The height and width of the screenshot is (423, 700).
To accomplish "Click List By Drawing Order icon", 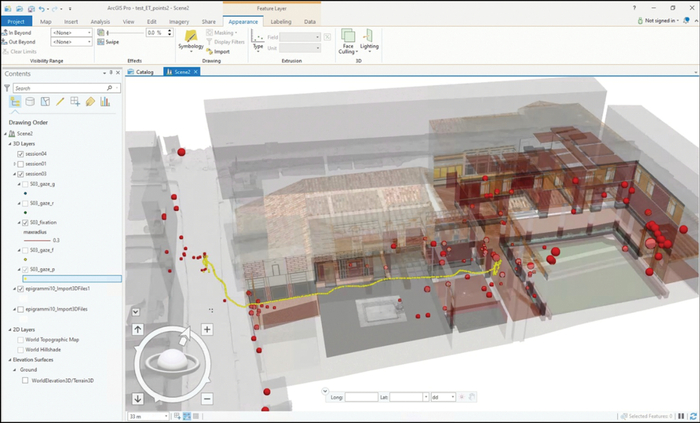I will point(15,101).
